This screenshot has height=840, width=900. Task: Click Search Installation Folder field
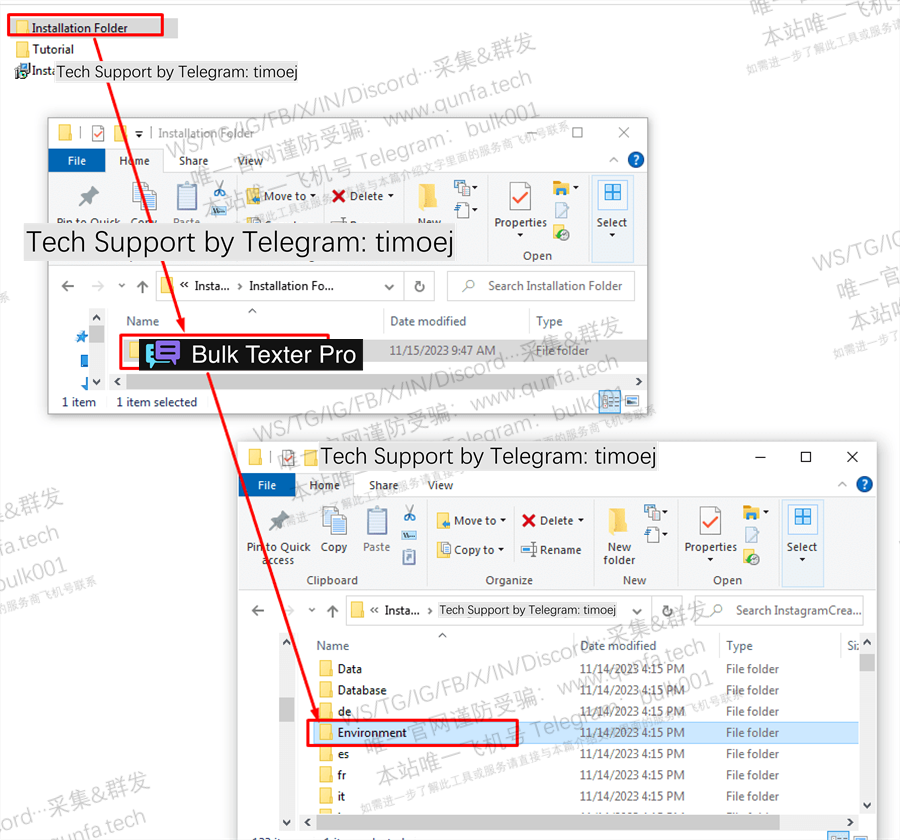541,286
